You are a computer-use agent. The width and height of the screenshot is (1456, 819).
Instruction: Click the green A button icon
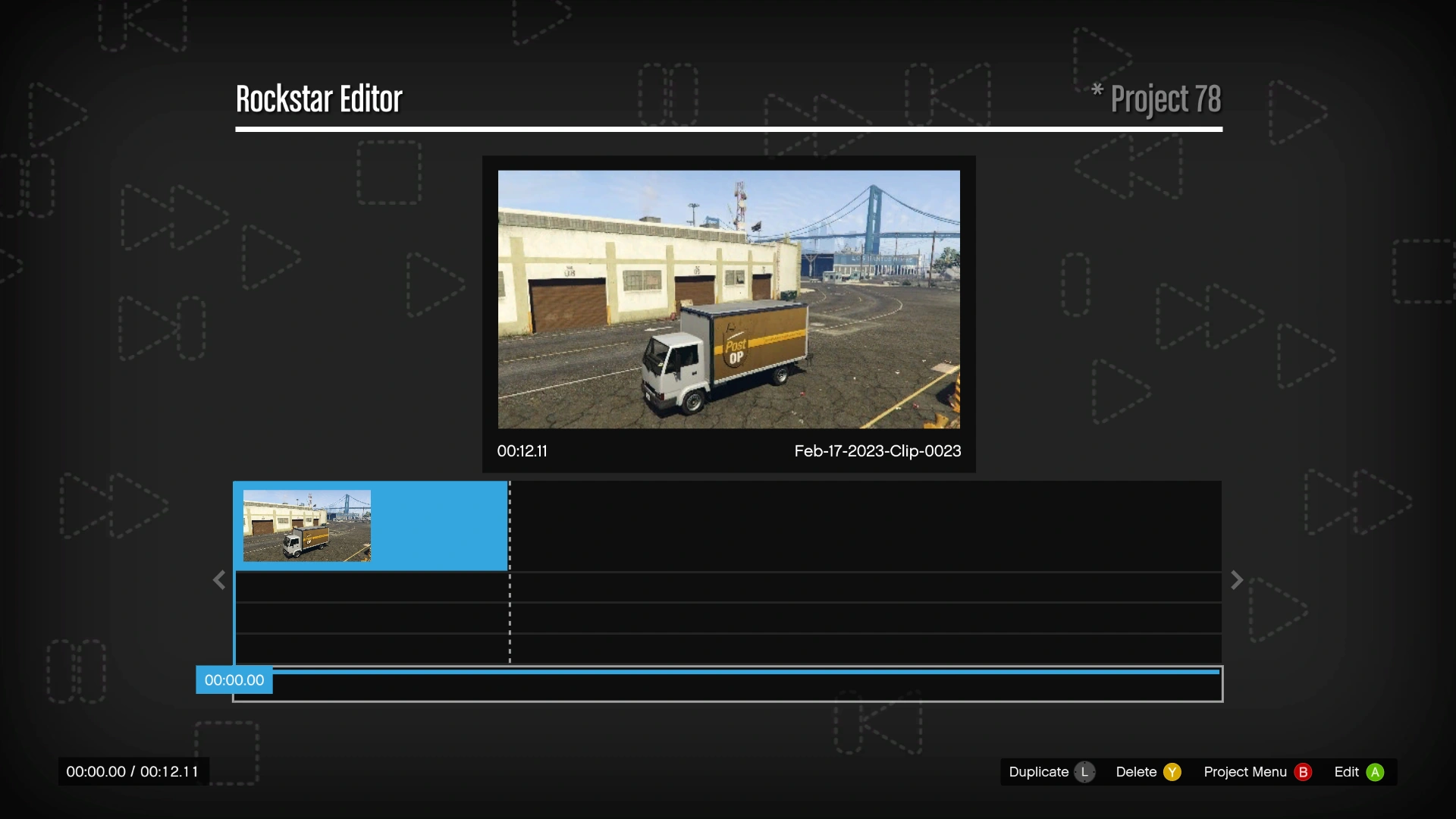[x=1375, y=772]
